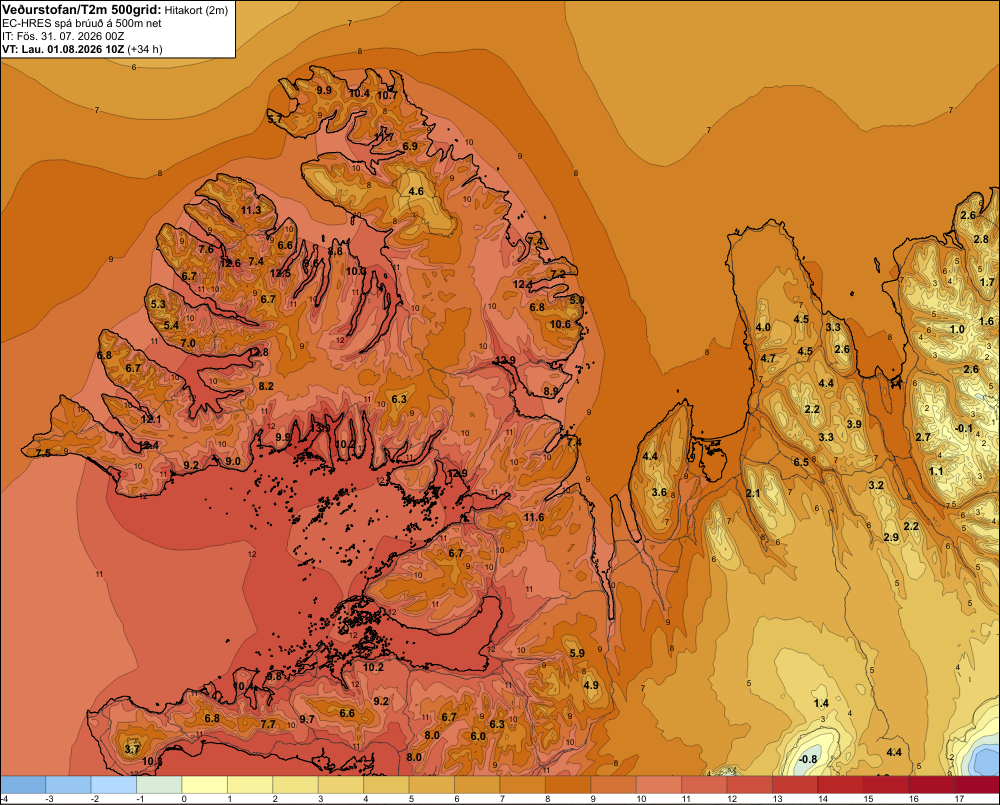Image resolution: width=1000 pixels, height=805 pixels.
Task: Click the 5.3 temperature value
Action: (x=158, y=304)
